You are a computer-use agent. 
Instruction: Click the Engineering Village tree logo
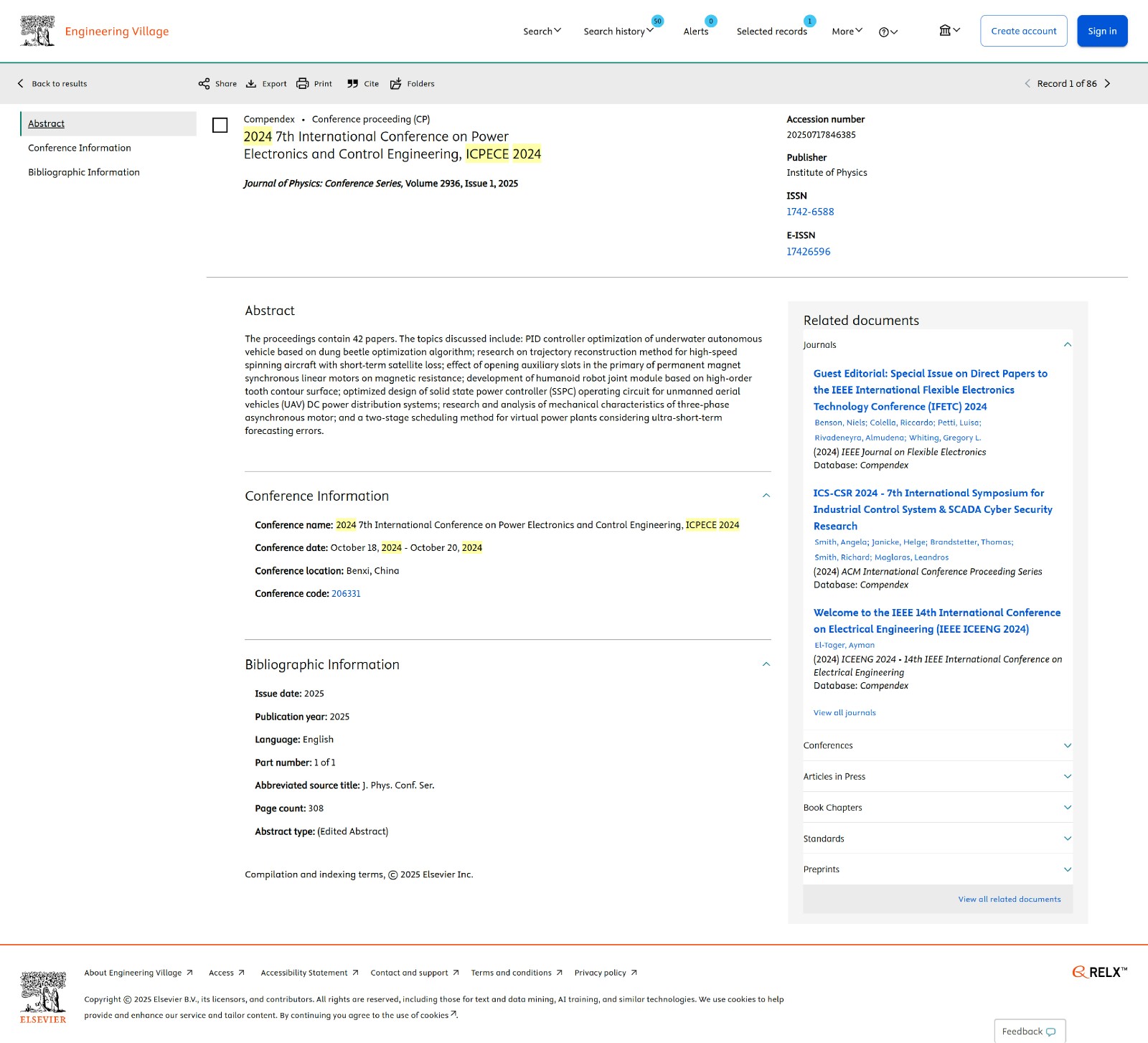37,31
